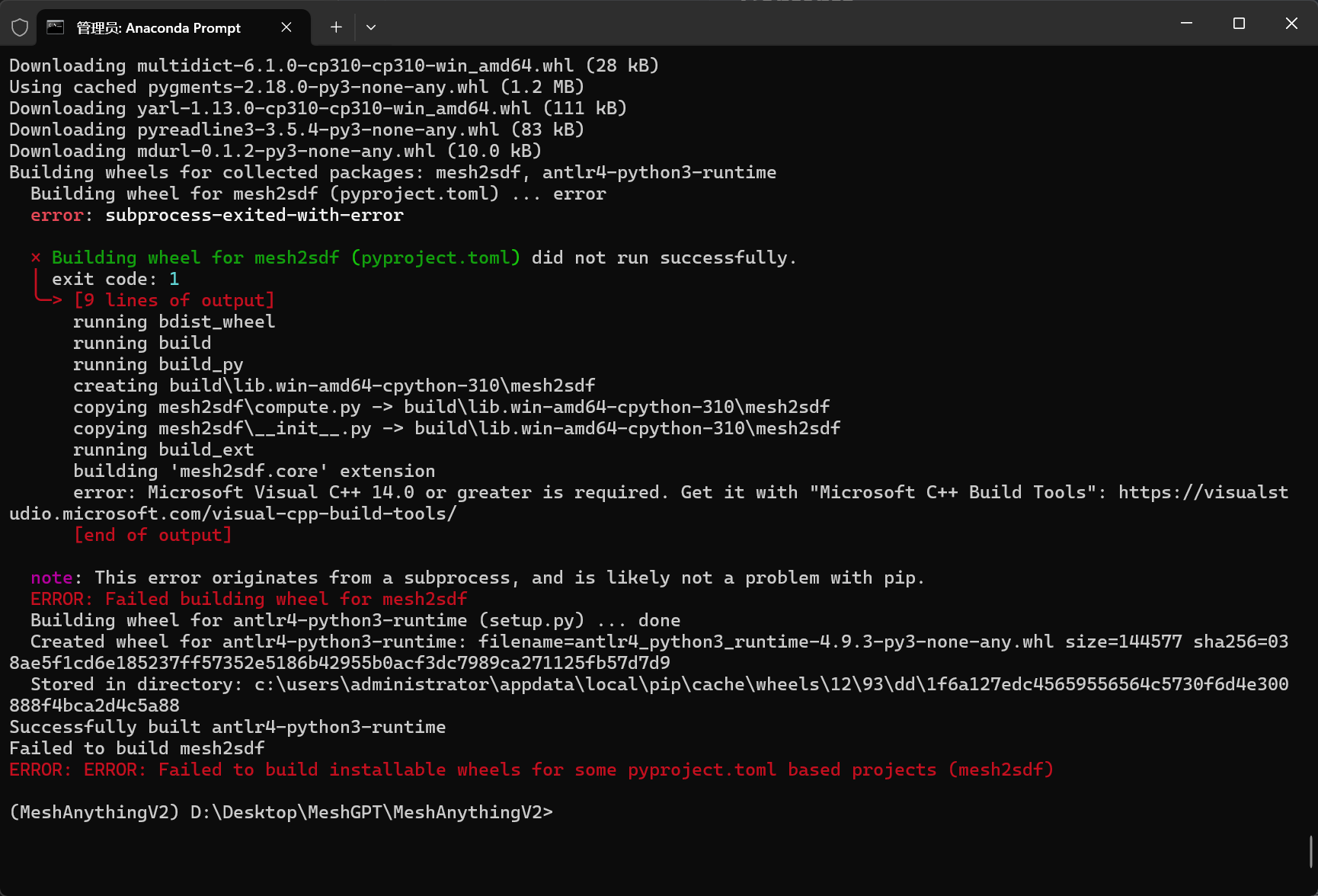Screen dimensions: 1318x896
Task: Click 'running bdist_wheel' output line
Action: 174,322
